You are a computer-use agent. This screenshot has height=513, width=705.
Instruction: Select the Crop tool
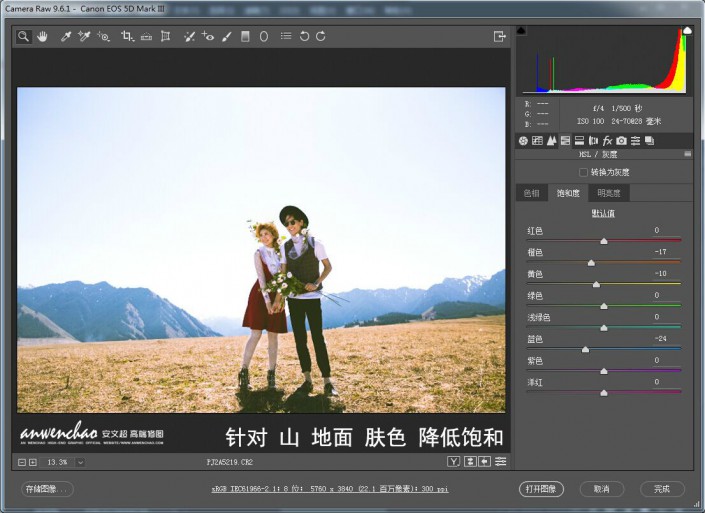coord(127,36)
